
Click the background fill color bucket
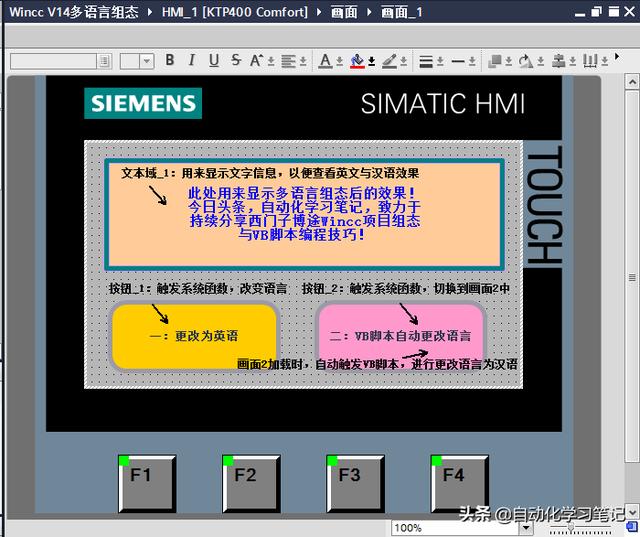(x=357, y=61)
